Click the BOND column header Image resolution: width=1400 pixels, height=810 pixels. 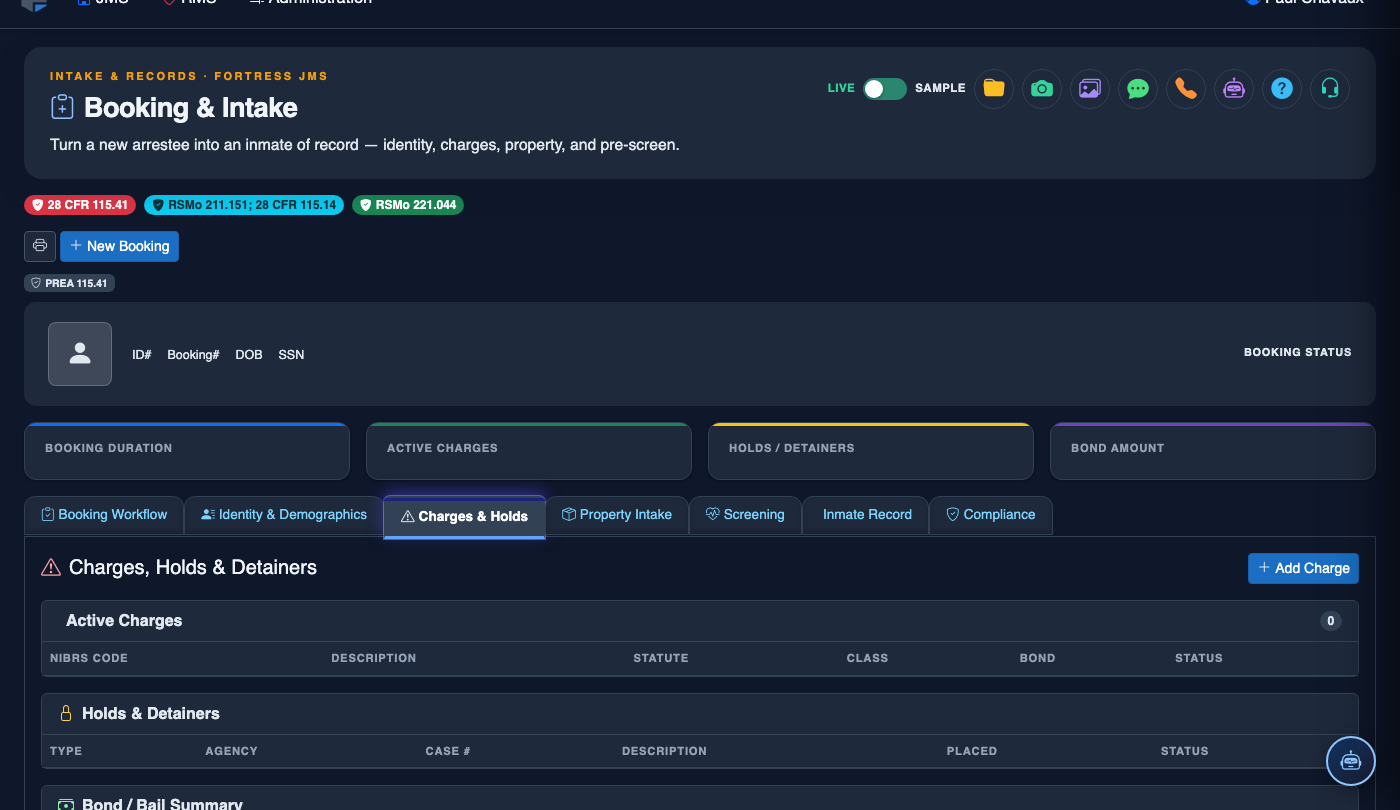point(1037,658)
